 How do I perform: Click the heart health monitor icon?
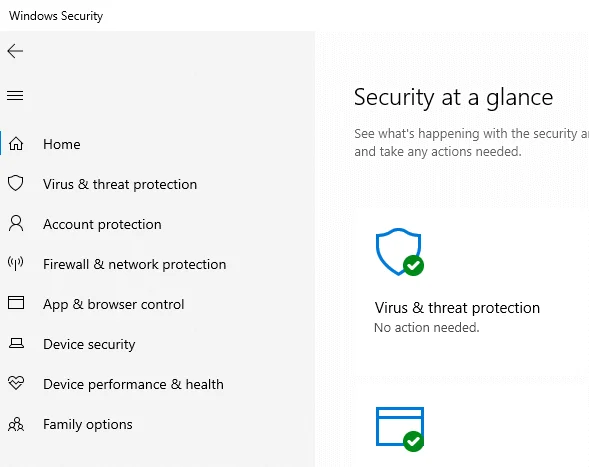click(x=16, y=383)
